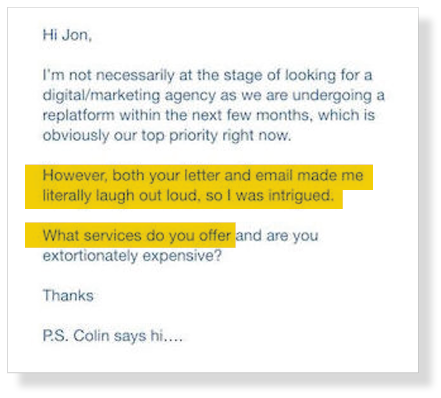Click the postscript 'P.S. Colin says hi....'

(x=113, y=336)
